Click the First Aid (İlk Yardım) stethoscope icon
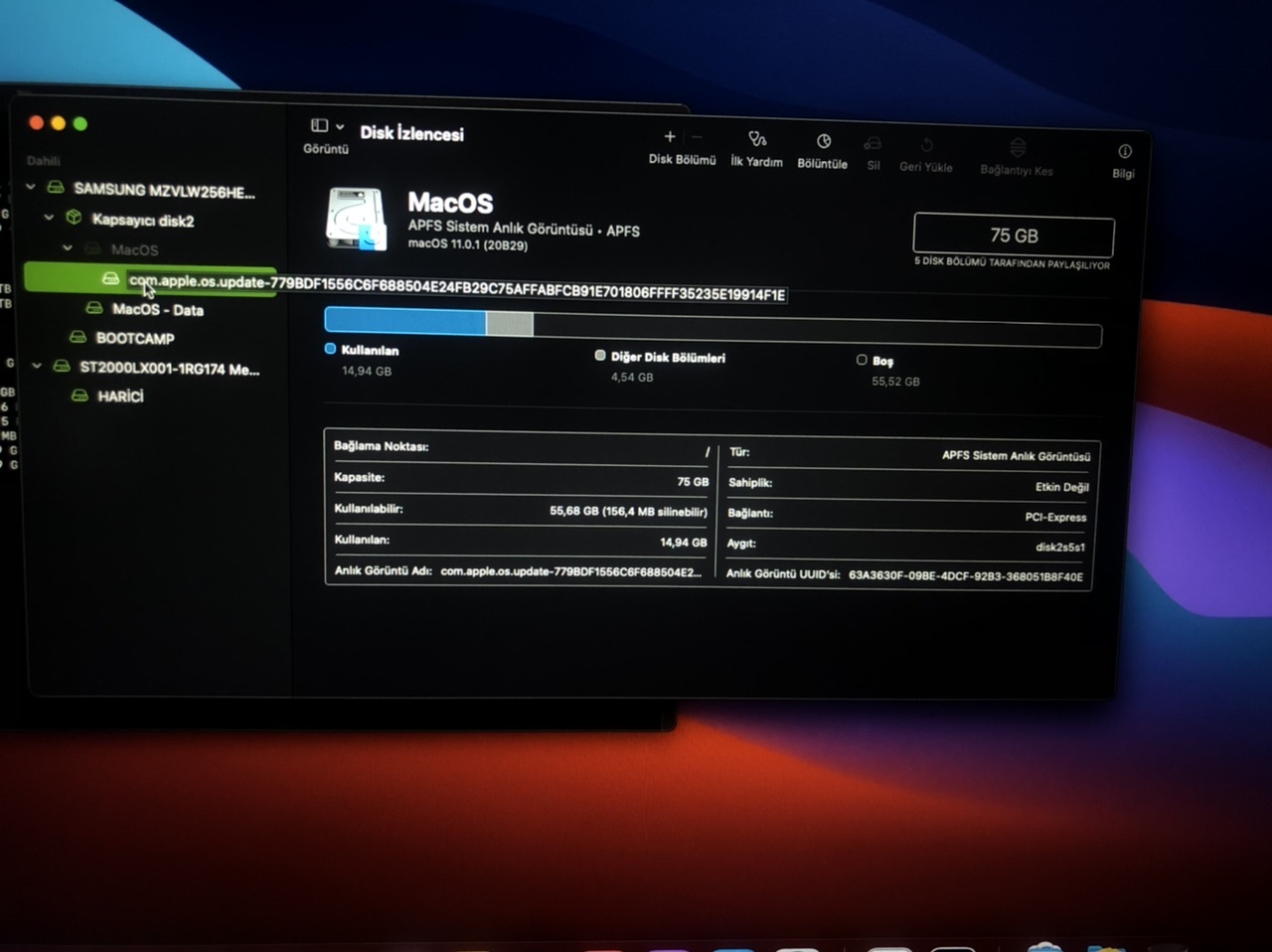Image resolution: width=1272 pixels, height=952 pixels. click(x=757, y=139)
